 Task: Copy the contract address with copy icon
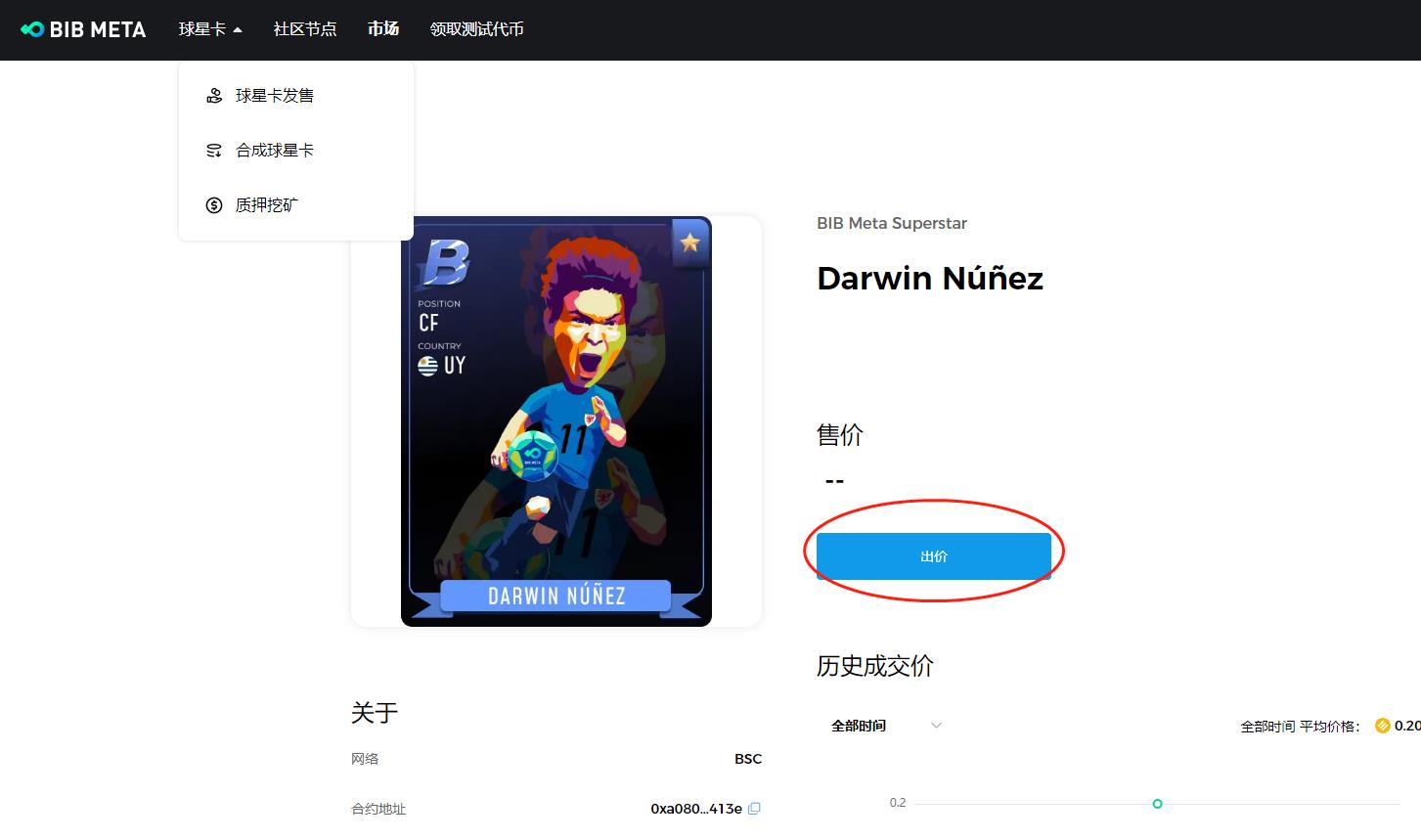pos(754,809)
